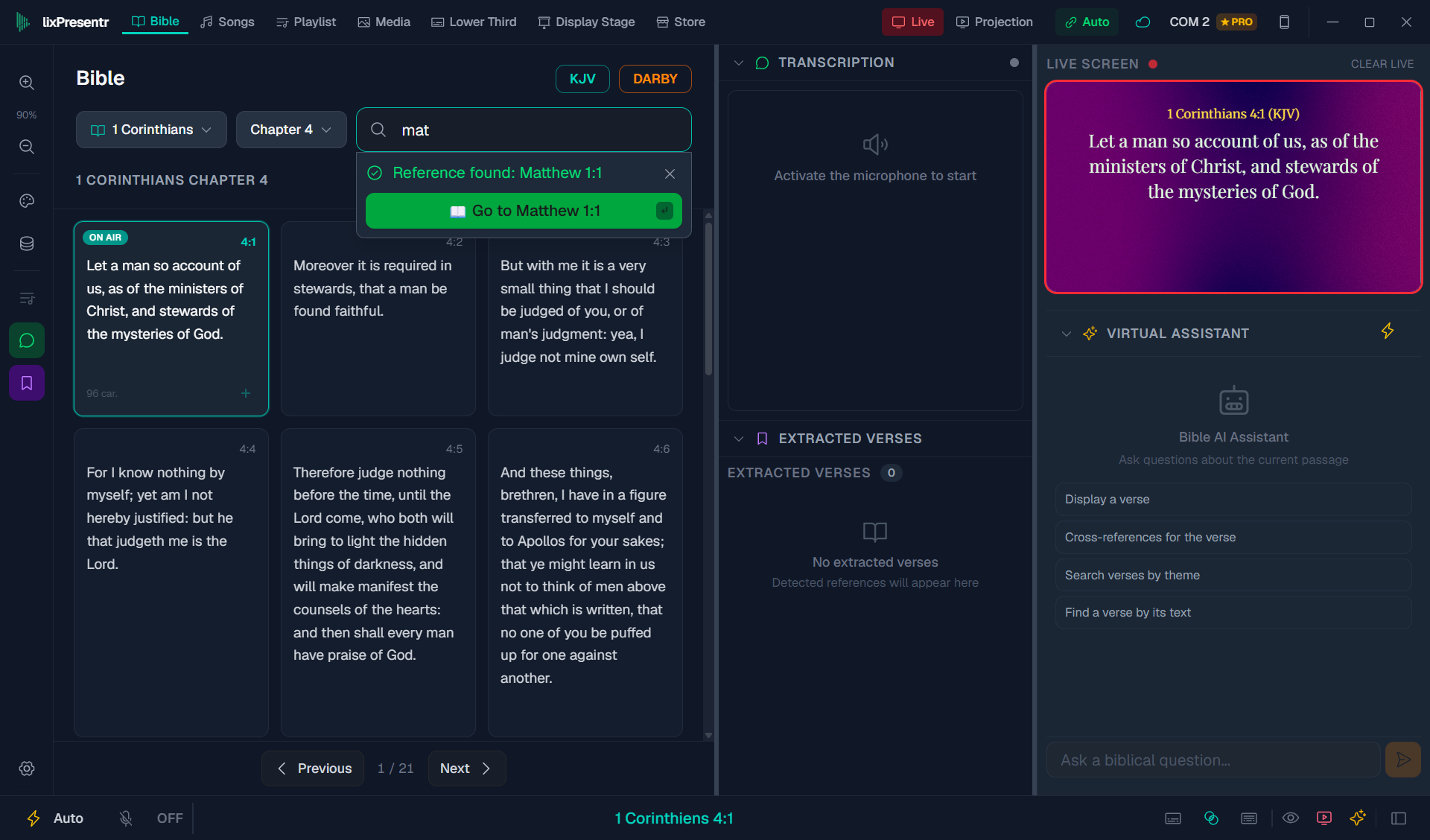Click the sparkle AI icon in status bar
Viewport: 1430px width, 840px height.
(x=1358, y=818)
